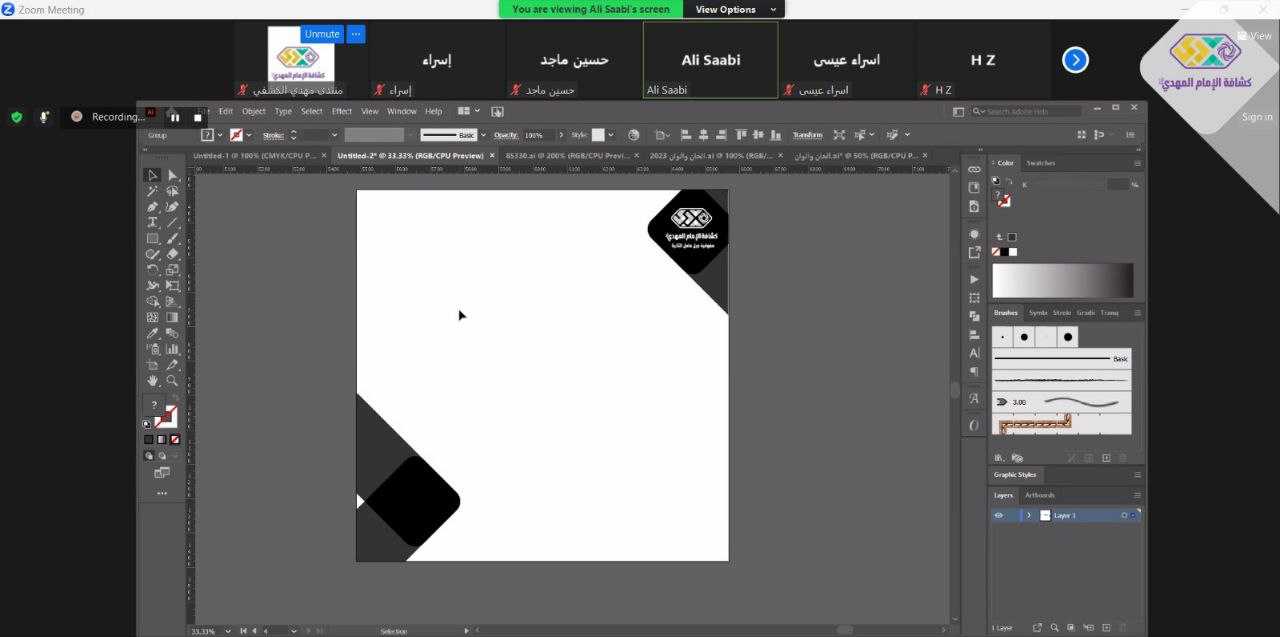Select the Eyedropper tool

point(153,334)
